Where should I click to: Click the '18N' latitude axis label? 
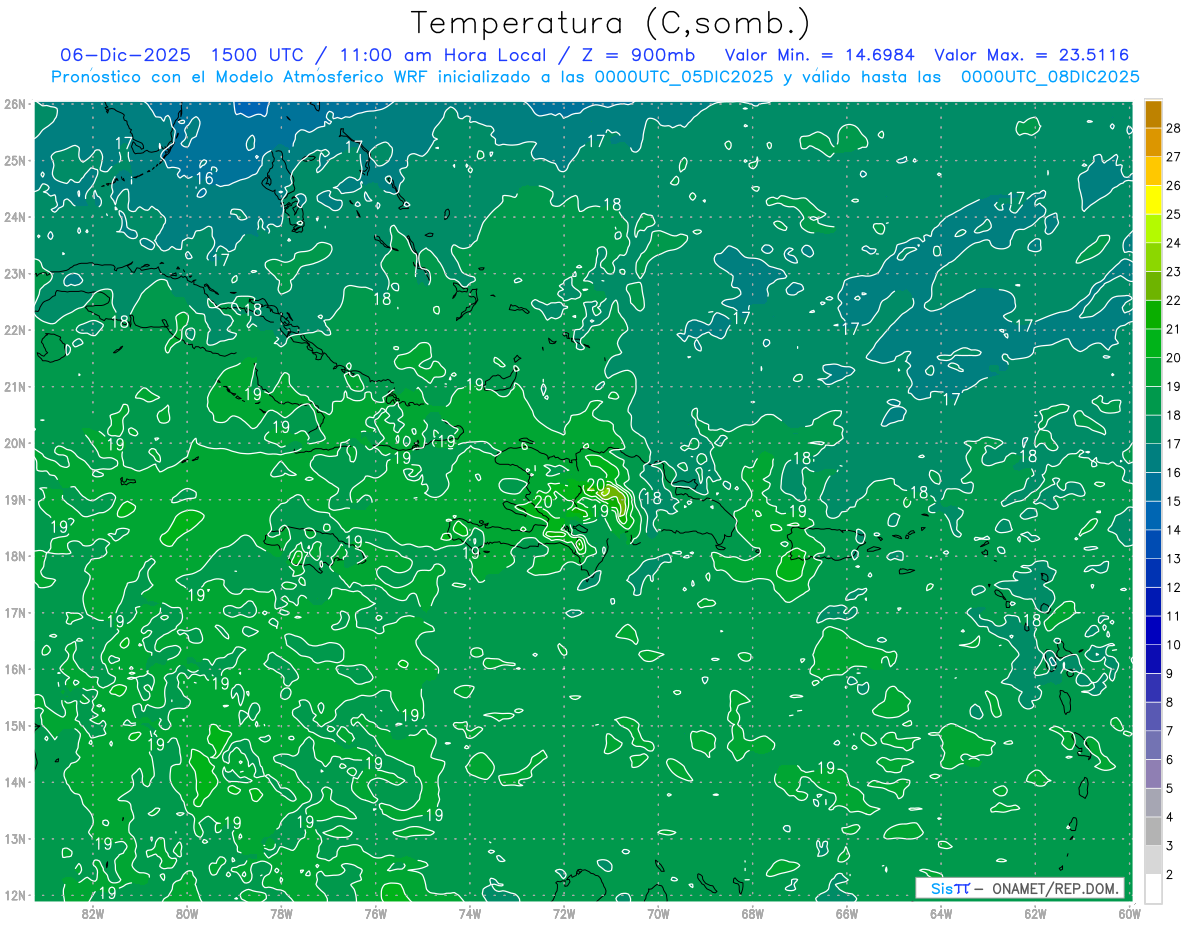pyautogui.click(x=15, y=556)
